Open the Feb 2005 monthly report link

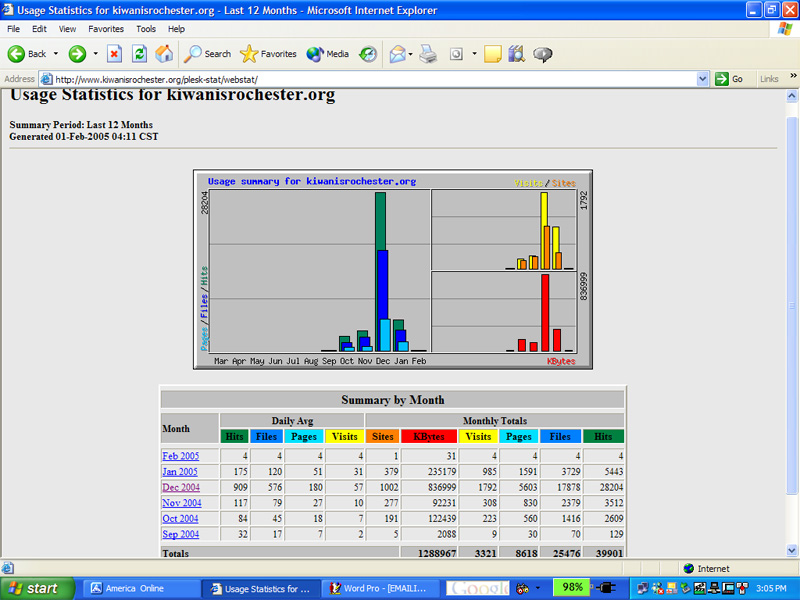(181, 456)
